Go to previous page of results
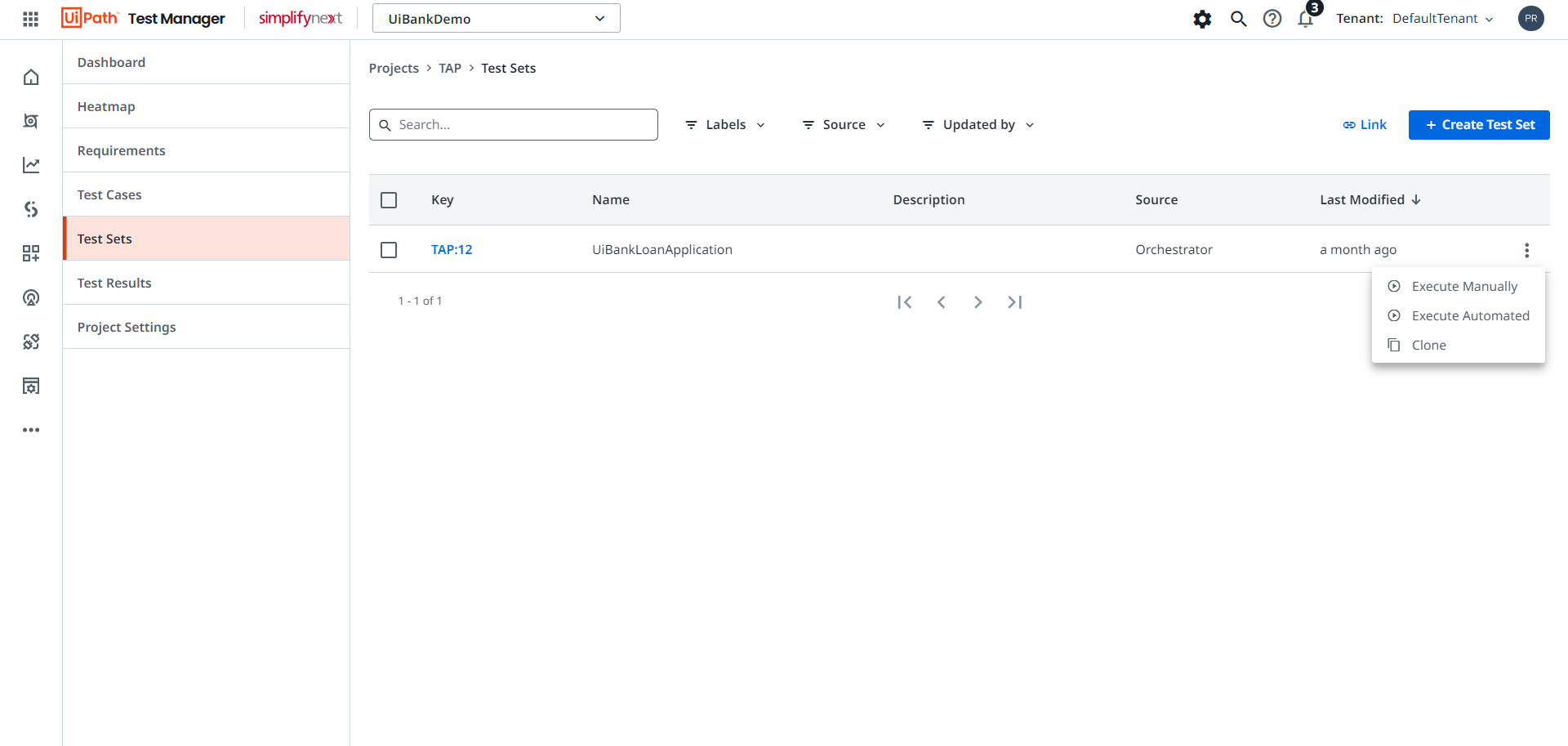1568x746 pixels. tap(941, 302)
